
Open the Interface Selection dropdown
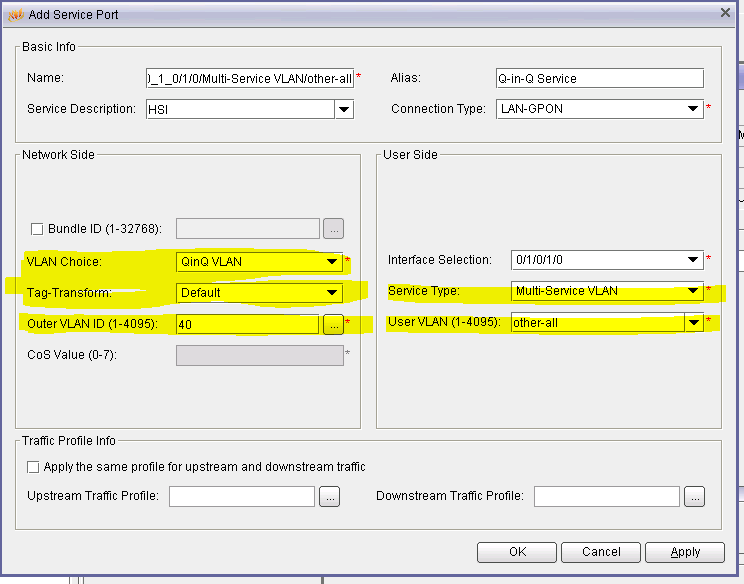(693, 260)
